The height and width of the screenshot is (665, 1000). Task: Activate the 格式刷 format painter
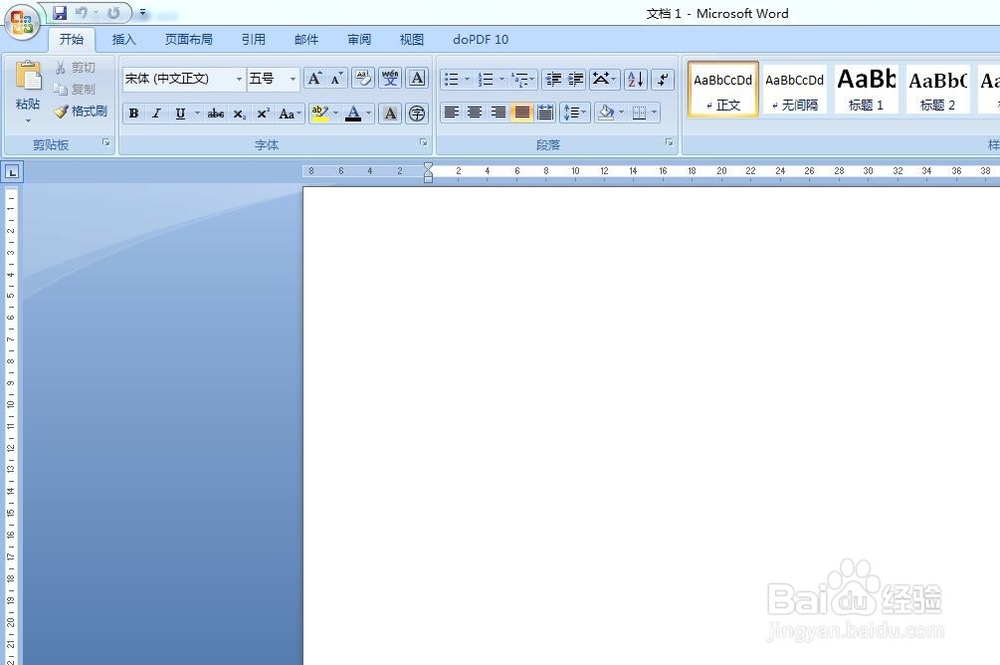tap(80, 111)
